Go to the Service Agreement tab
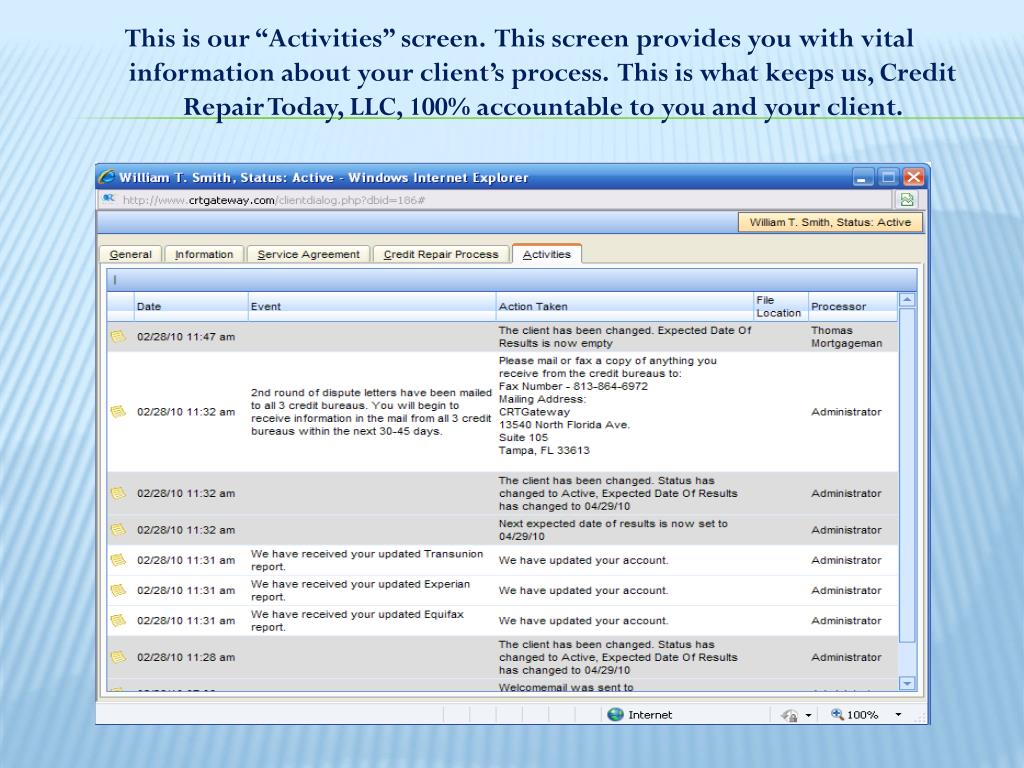The width and height of the screenshot is (1024, 768). point(308,254)
